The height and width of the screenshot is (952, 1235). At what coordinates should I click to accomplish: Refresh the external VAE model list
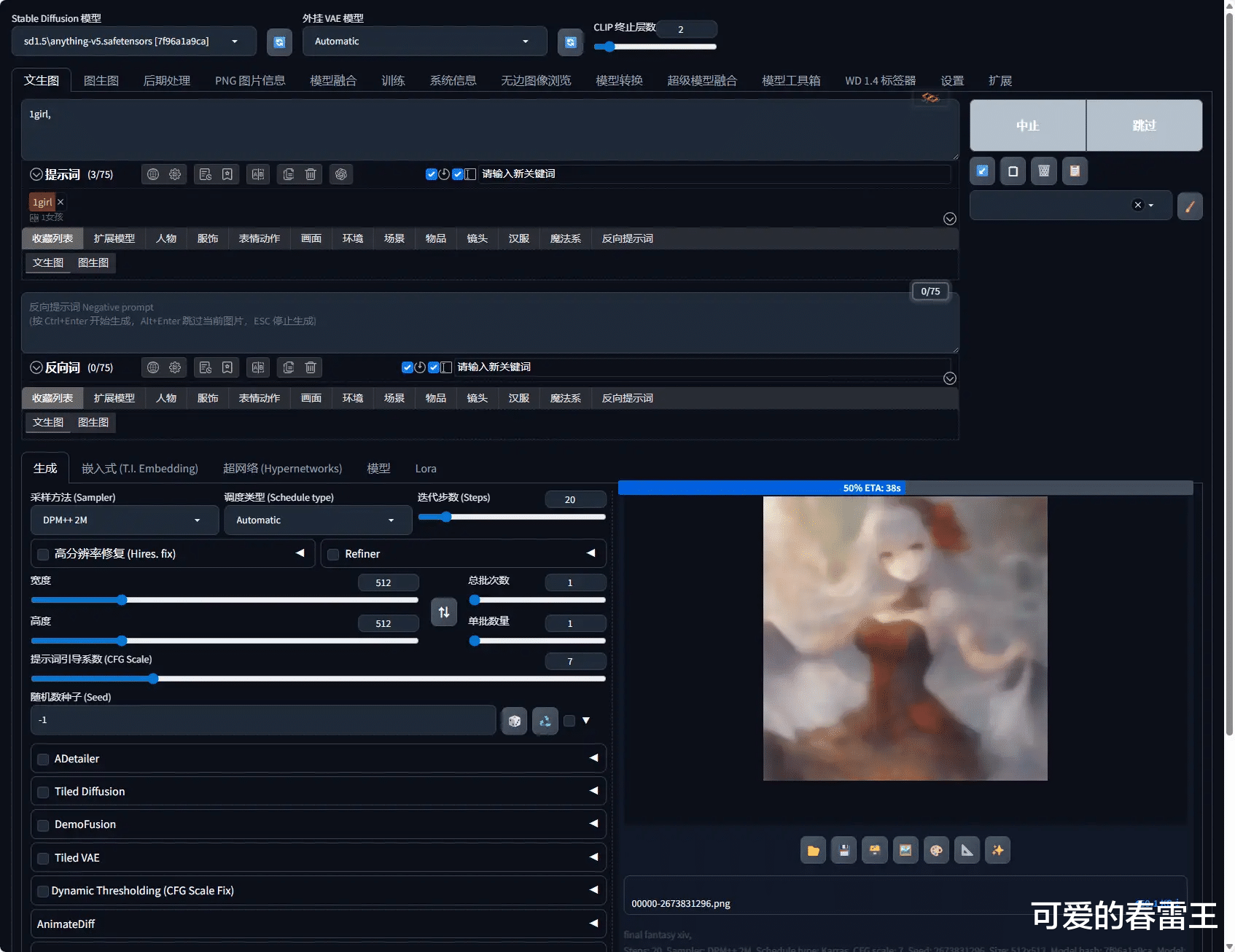[x=571, y=42]
